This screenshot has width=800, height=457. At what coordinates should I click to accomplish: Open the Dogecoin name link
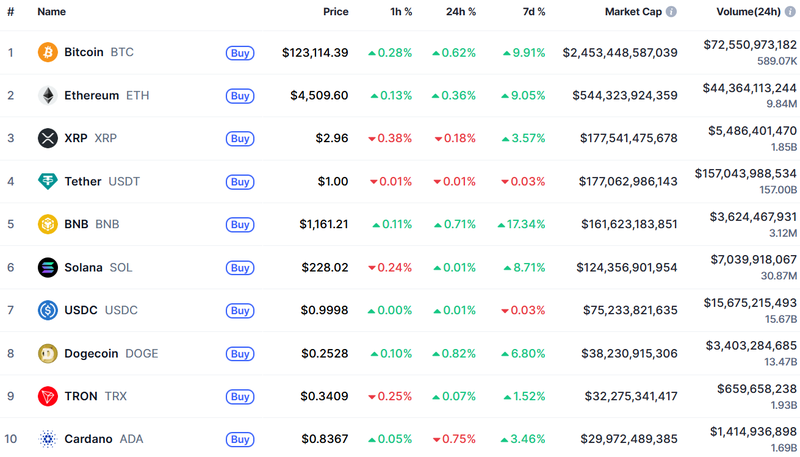(x=92, y=353)
